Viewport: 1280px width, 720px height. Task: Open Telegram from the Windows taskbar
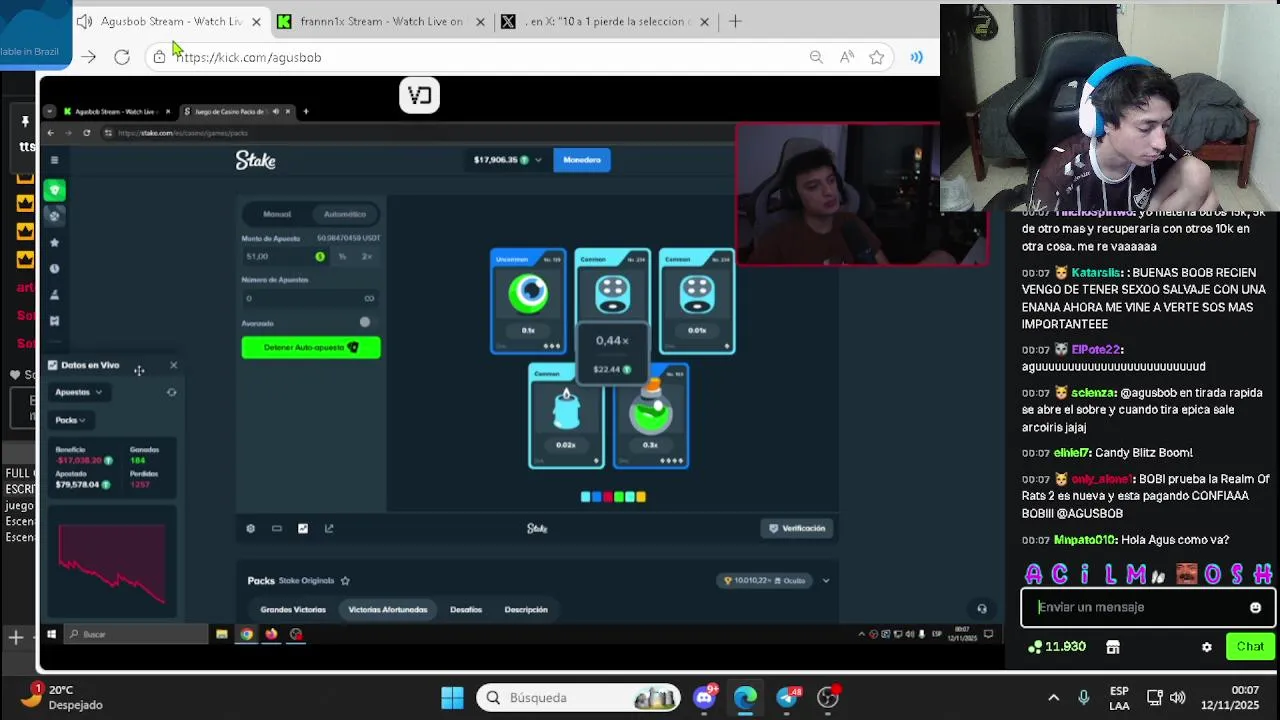coord(787,697)
